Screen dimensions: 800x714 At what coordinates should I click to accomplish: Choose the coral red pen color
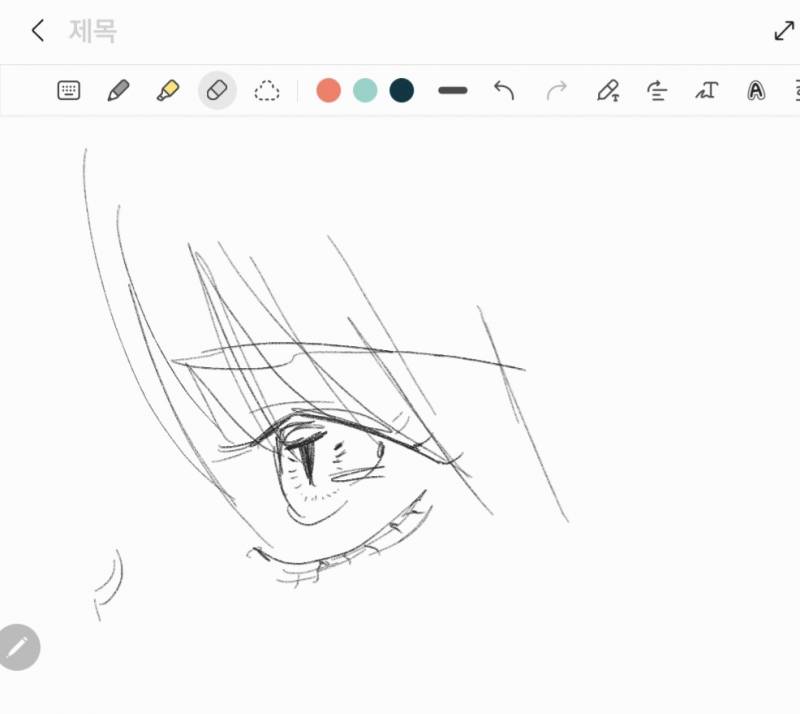pyautogui.click(x=329, y=90)
